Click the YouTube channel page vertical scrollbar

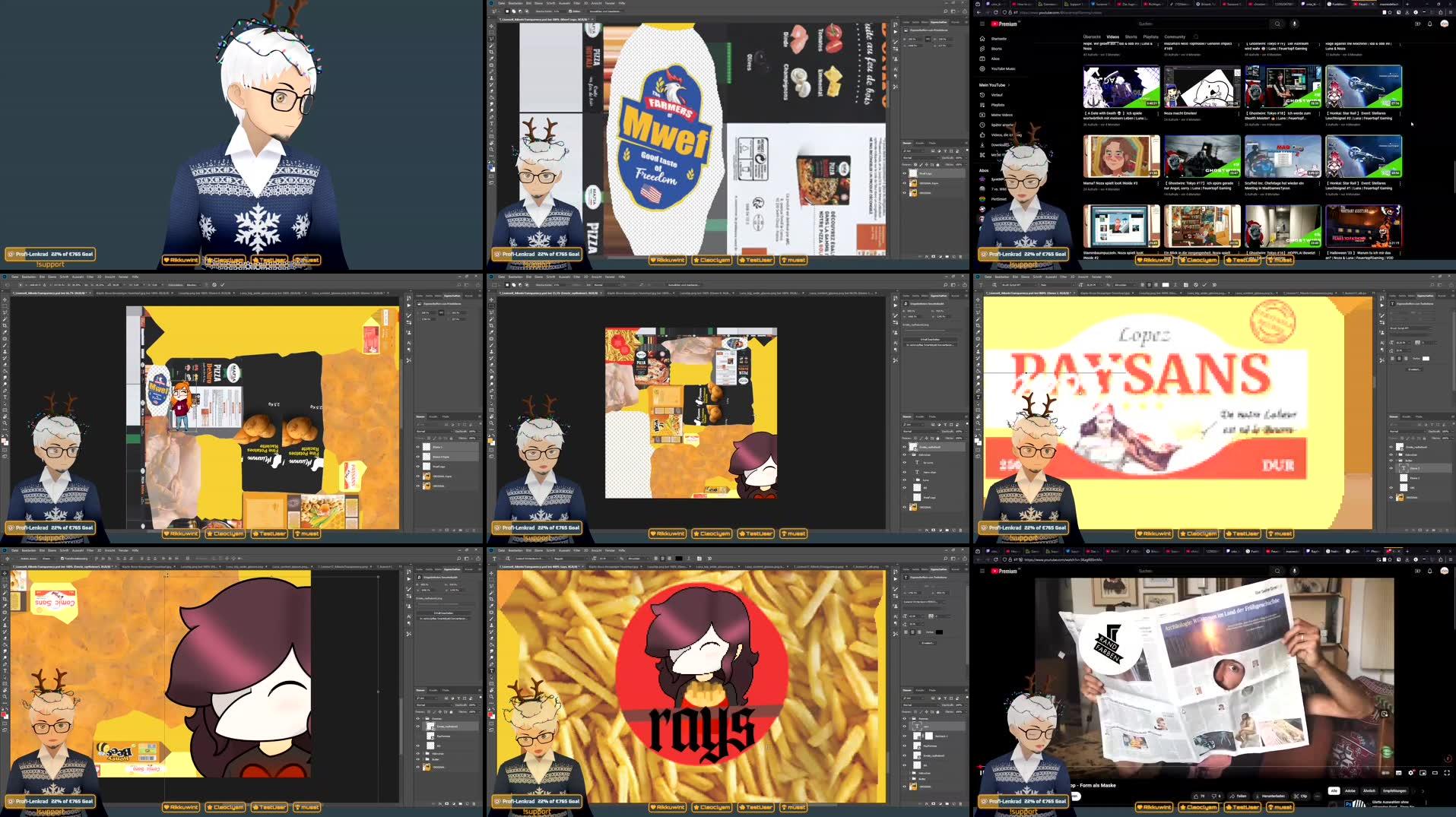tap(1453, 176)
